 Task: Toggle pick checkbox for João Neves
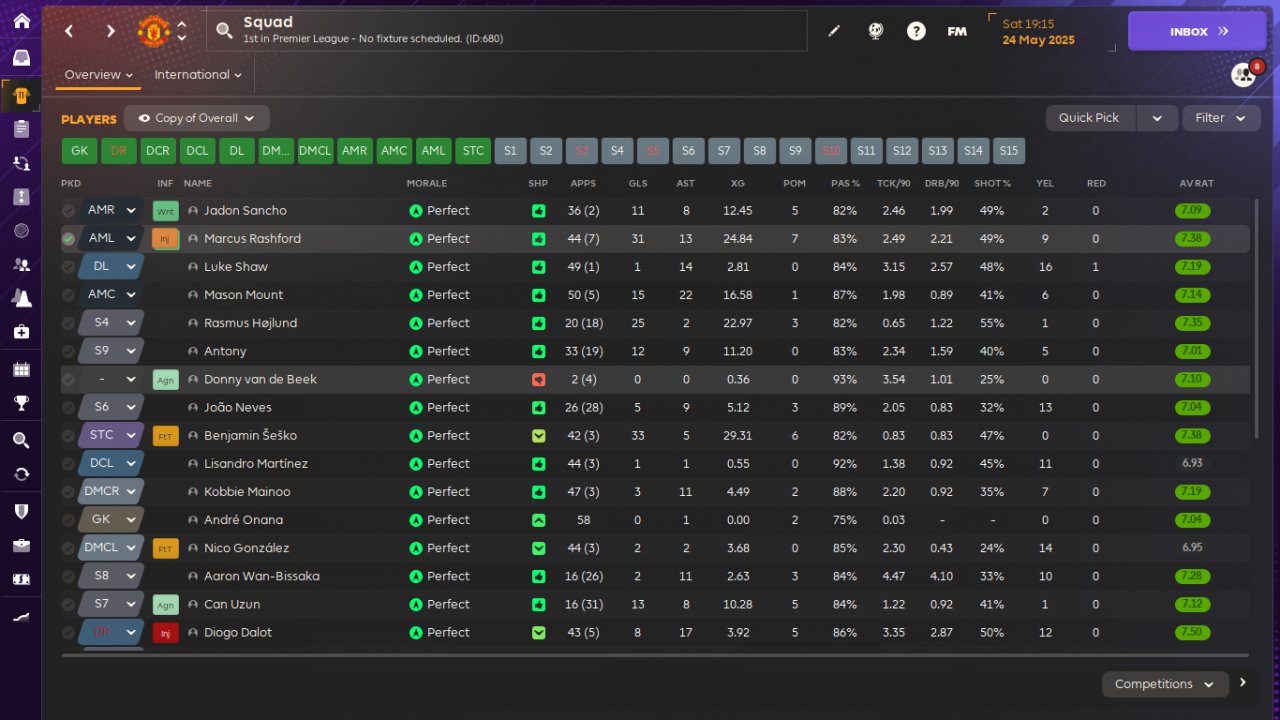(x=68, y=407)
